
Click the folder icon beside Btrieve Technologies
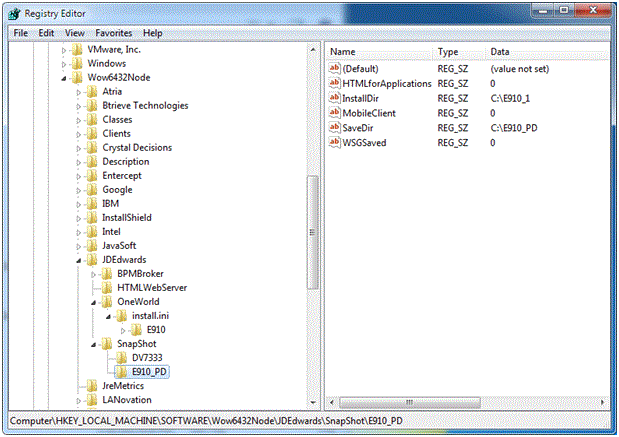[92, 106]
